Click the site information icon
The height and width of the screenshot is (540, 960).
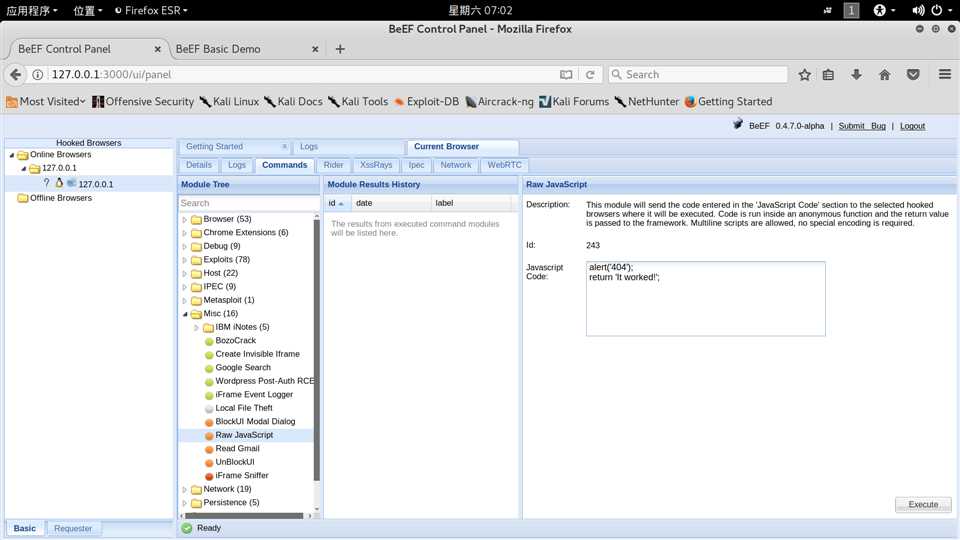pyautogui.click(x=37, y=75)
